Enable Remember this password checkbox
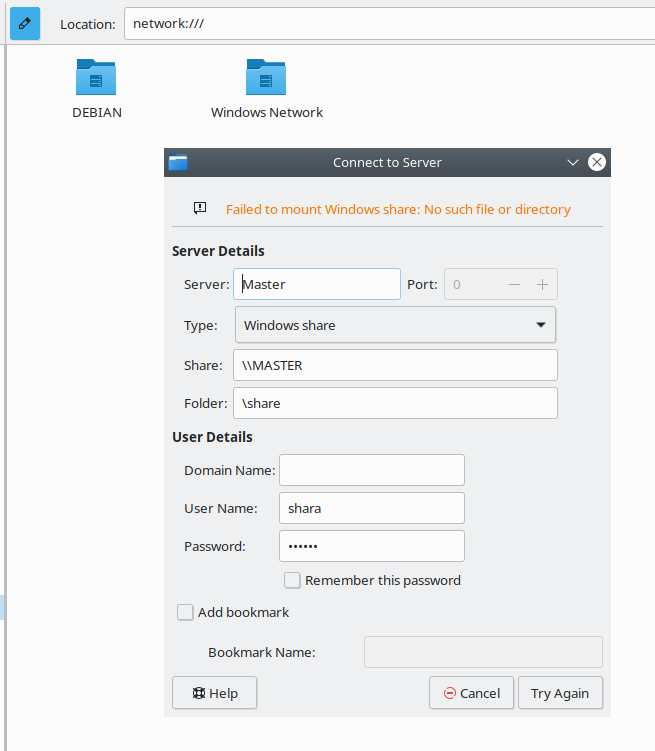This screenshot has width=655, height=751. 292,580
